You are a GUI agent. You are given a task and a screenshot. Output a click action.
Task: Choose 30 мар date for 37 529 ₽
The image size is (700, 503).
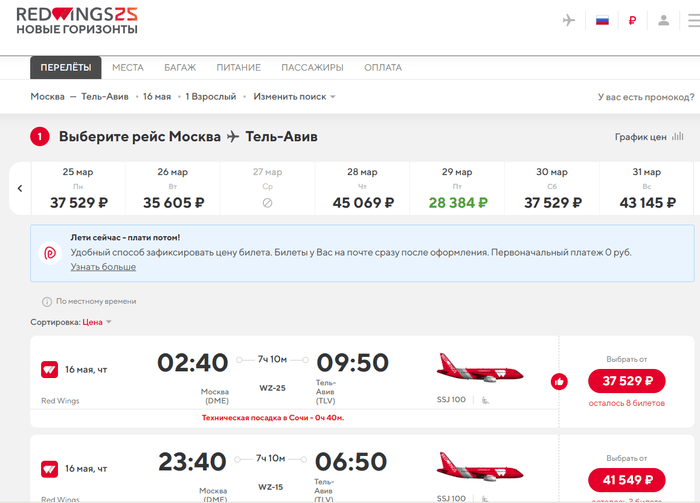[552, 188]
